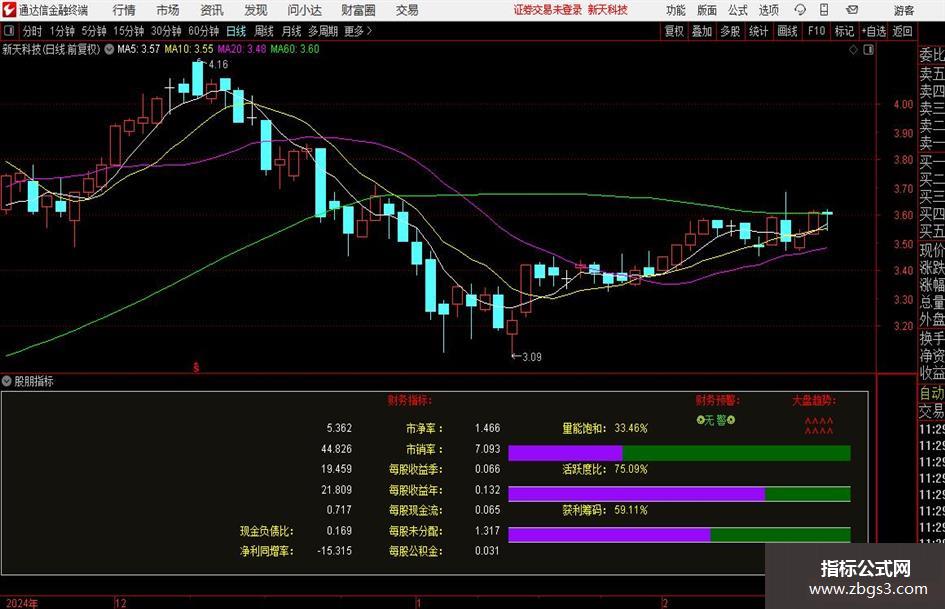Click the 多股 toolbar button

point(730,31)
